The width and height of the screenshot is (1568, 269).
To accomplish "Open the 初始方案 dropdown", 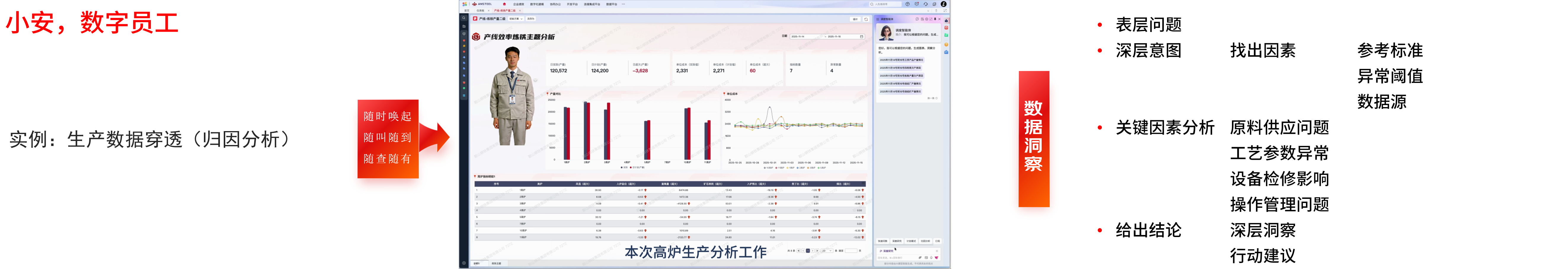I will (516, 19).
